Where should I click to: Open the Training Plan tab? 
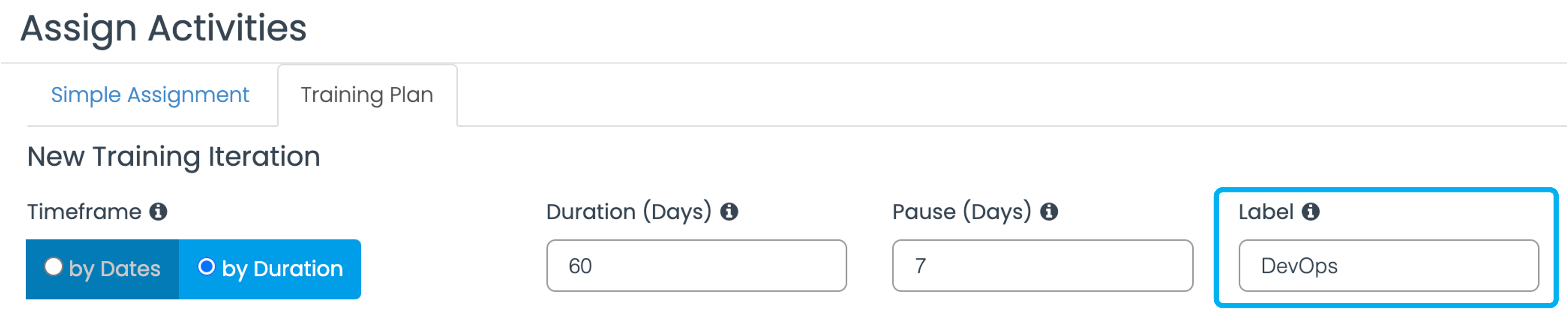(367, 95)
